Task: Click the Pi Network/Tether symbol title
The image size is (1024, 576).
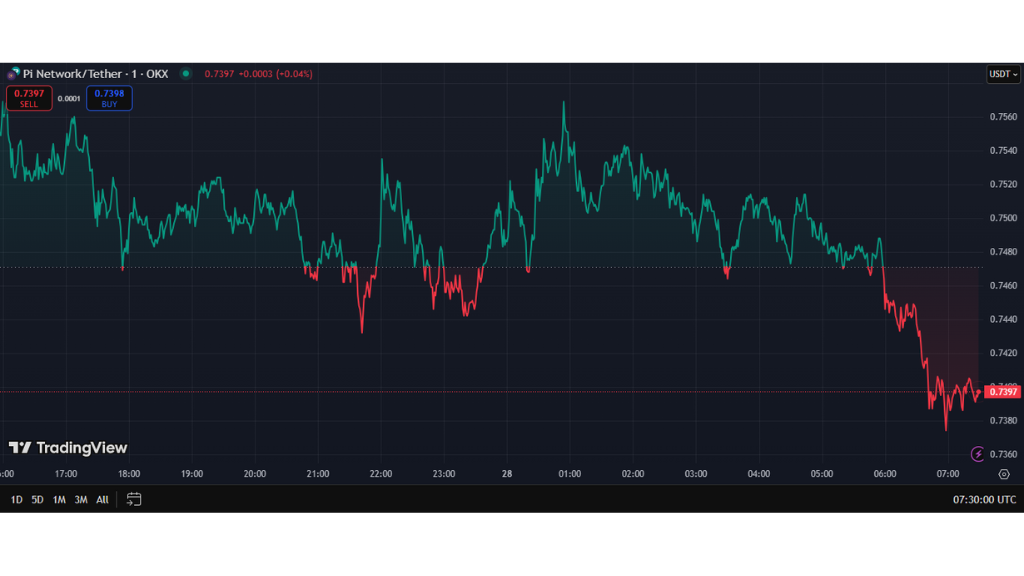Action: [95, 74]
